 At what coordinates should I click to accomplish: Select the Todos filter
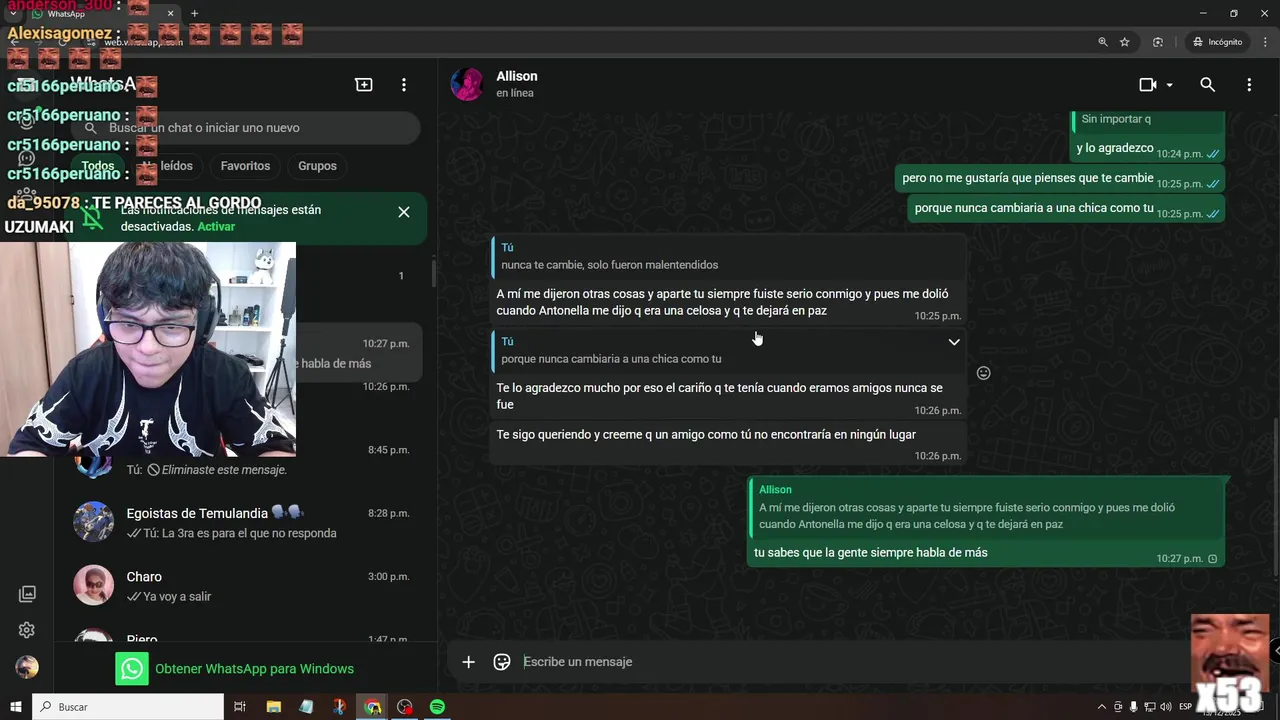(98, 166)
